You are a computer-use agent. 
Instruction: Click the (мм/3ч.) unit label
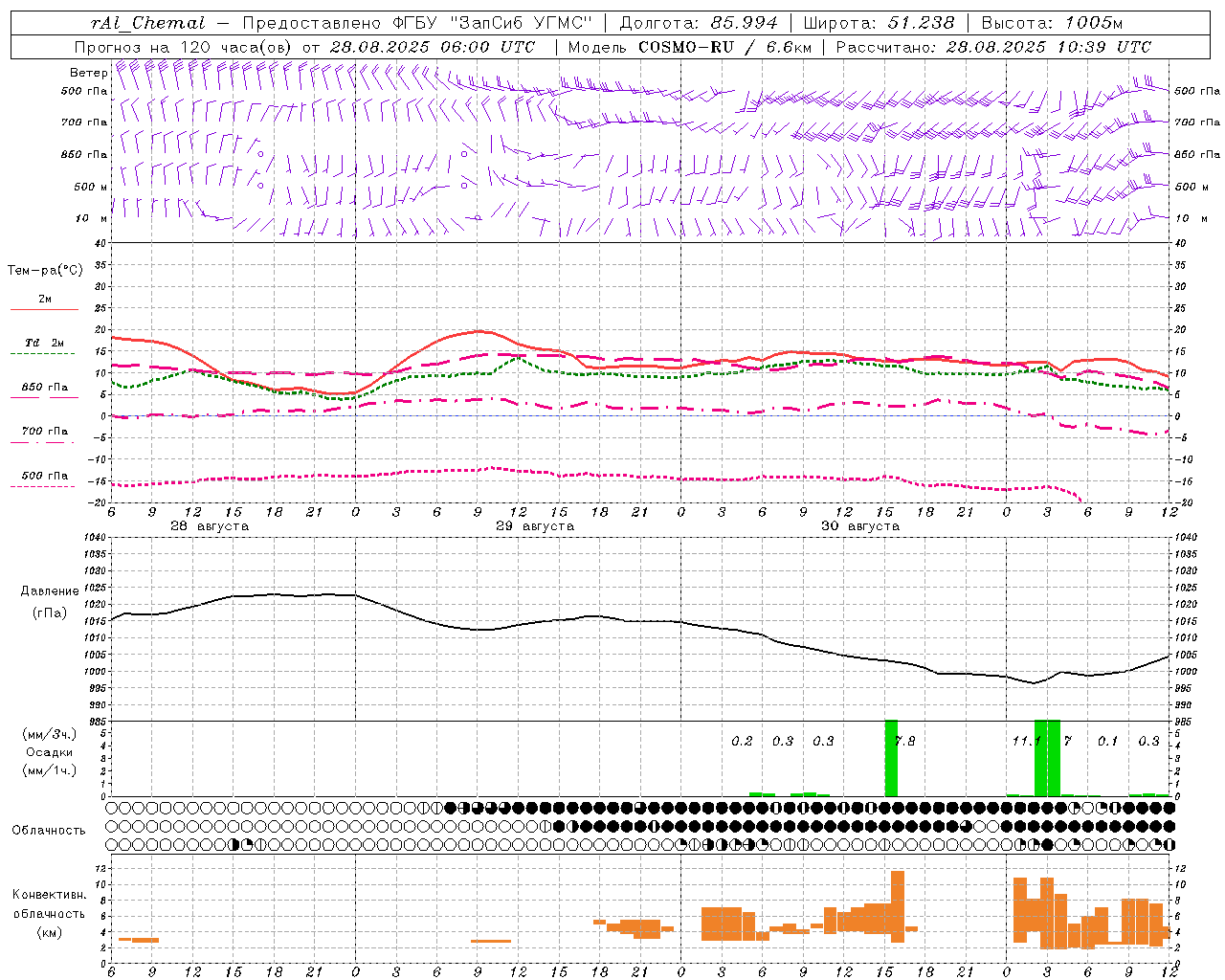pos(49,734)
